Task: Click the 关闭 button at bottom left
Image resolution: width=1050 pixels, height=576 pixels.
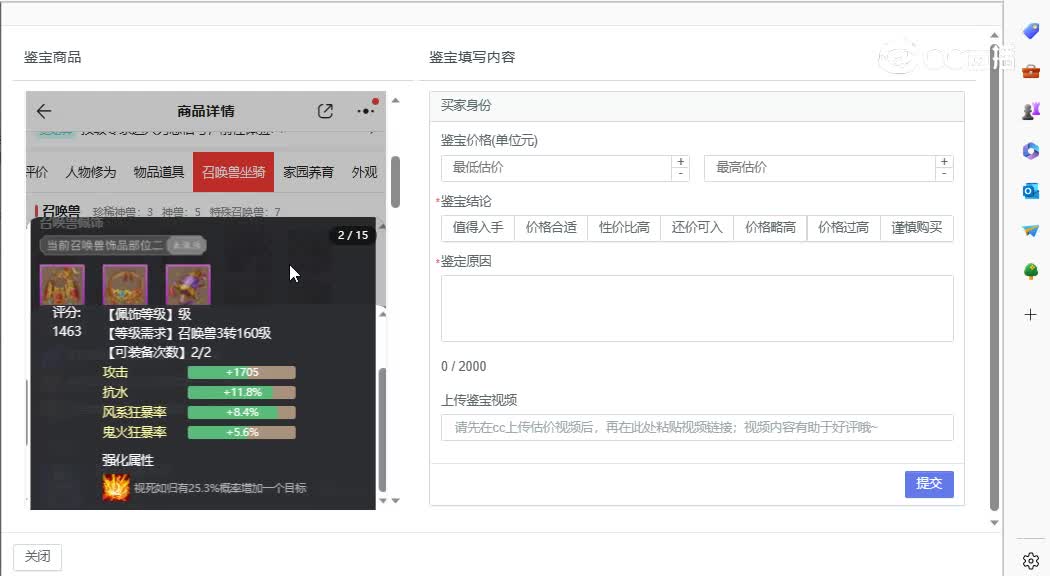Action: coord(38,557)
